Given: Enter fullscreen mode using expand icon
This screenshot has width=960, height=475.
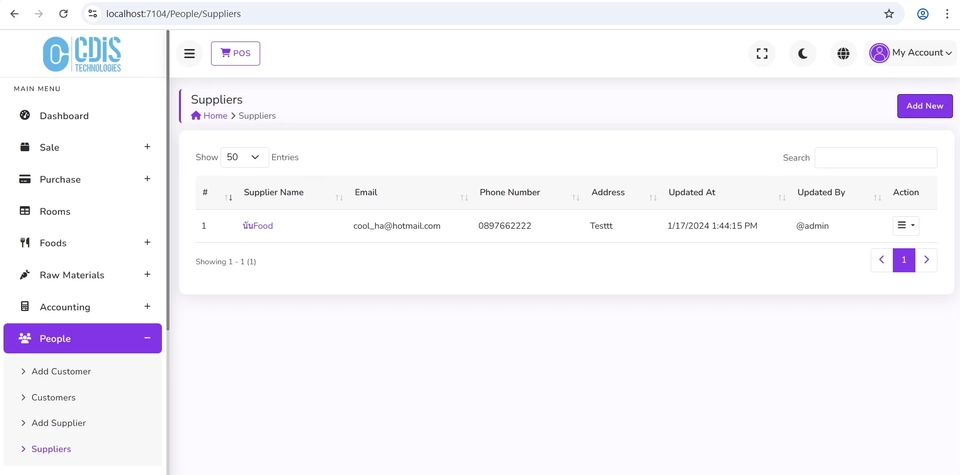Looking at the screenshot, I should (x=762, y=54).
